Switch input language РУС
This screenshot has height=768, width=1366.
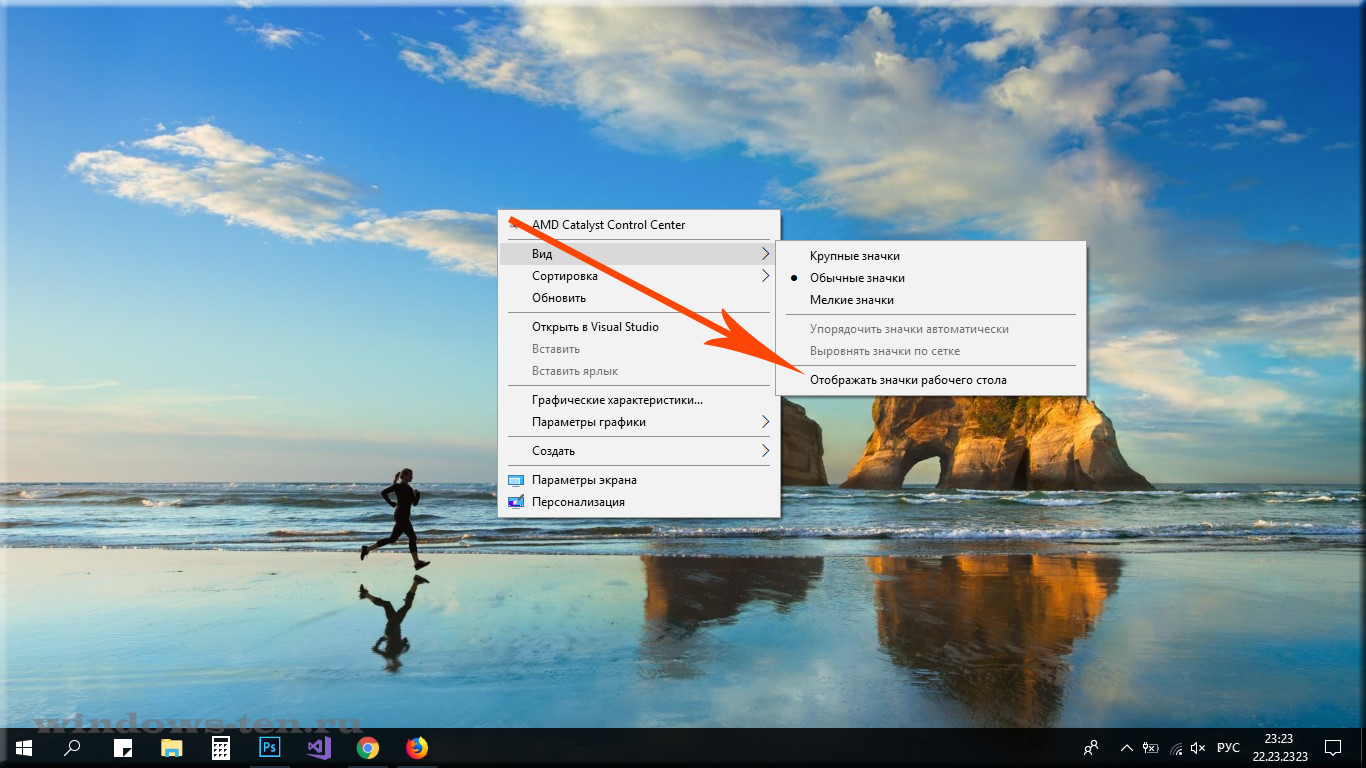(1228, 747)
